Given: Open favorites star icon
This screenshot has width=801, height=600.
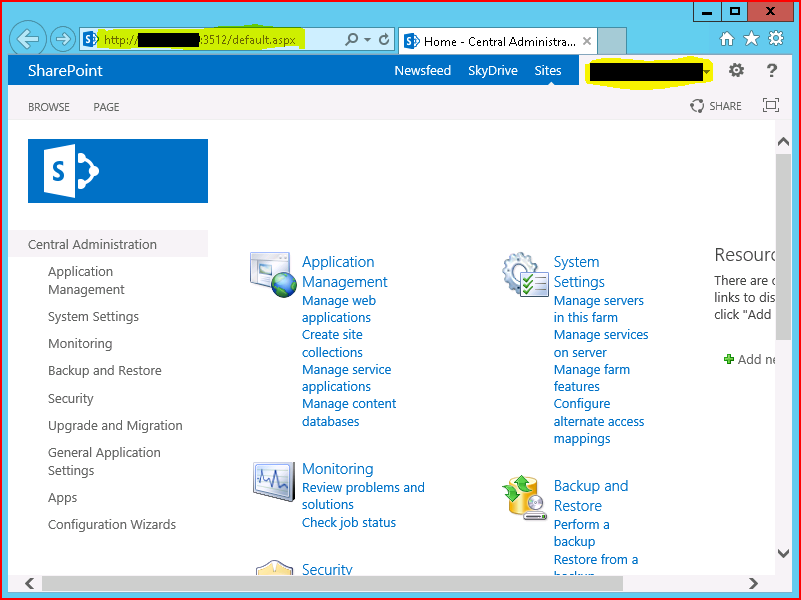Looking at the screenshot, I should pyautogui.click(x=751, y=38).
